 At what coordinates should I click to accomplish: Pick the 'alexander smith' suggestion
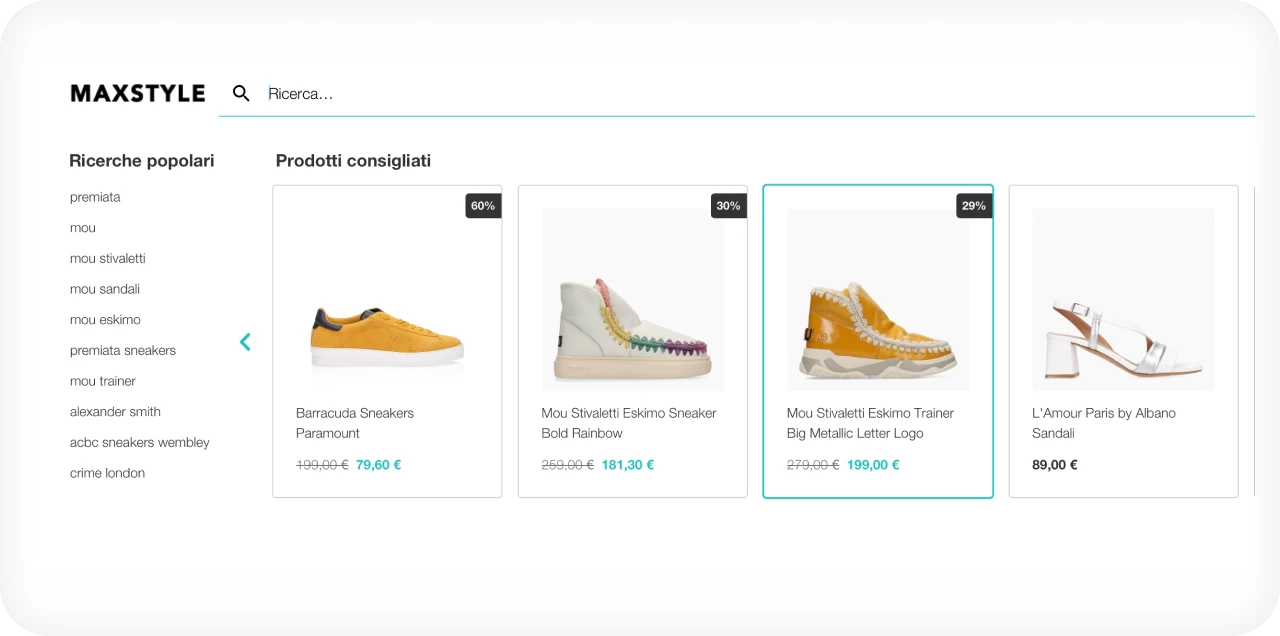[x=115, y=412]
